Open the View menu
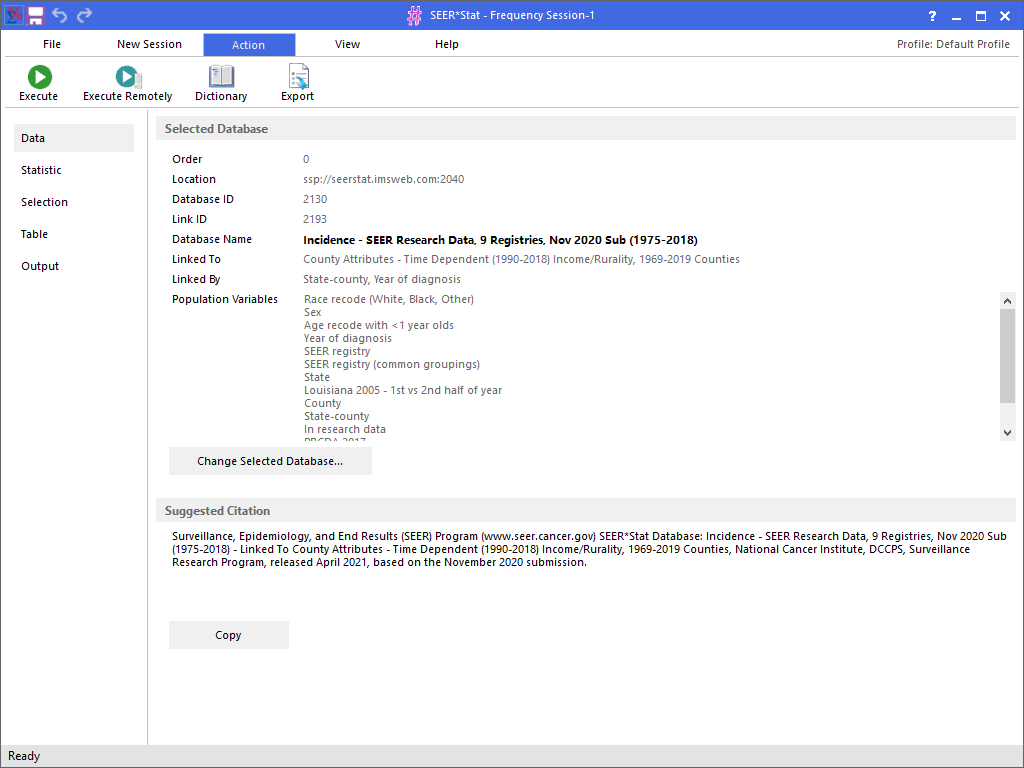Image resolution: width=1024 pixels, height=768 pixels. pos(347,44)
